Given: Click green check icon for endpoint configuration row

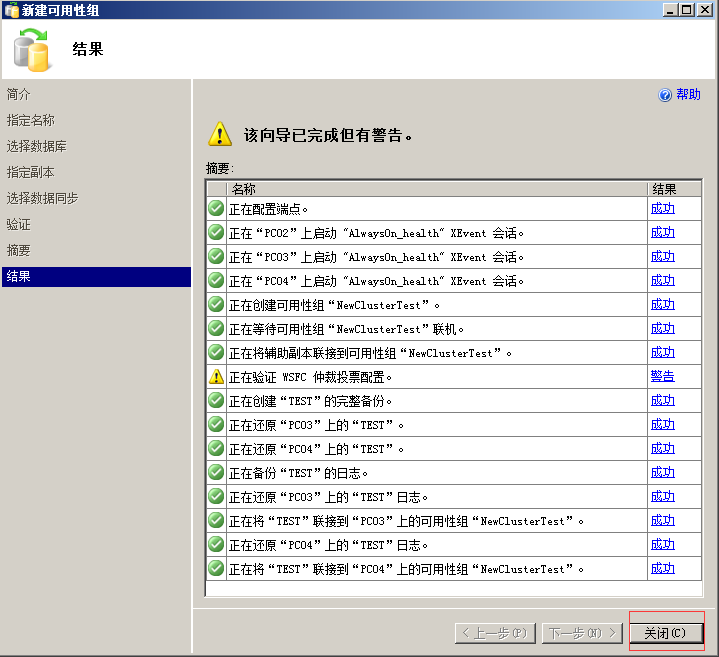Looking at the screenshot, I should [x=216, y=209].
